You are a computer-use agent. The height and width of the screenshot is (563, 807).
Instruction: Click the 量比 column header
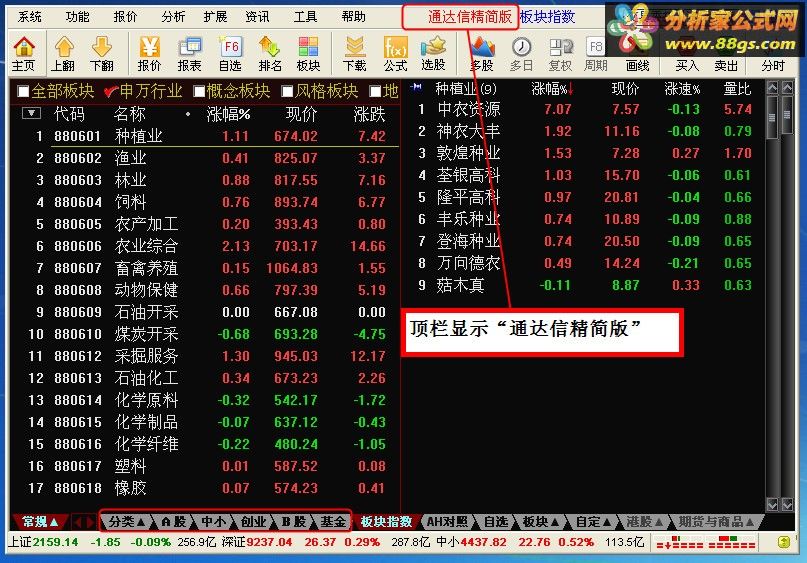(737, 89)
